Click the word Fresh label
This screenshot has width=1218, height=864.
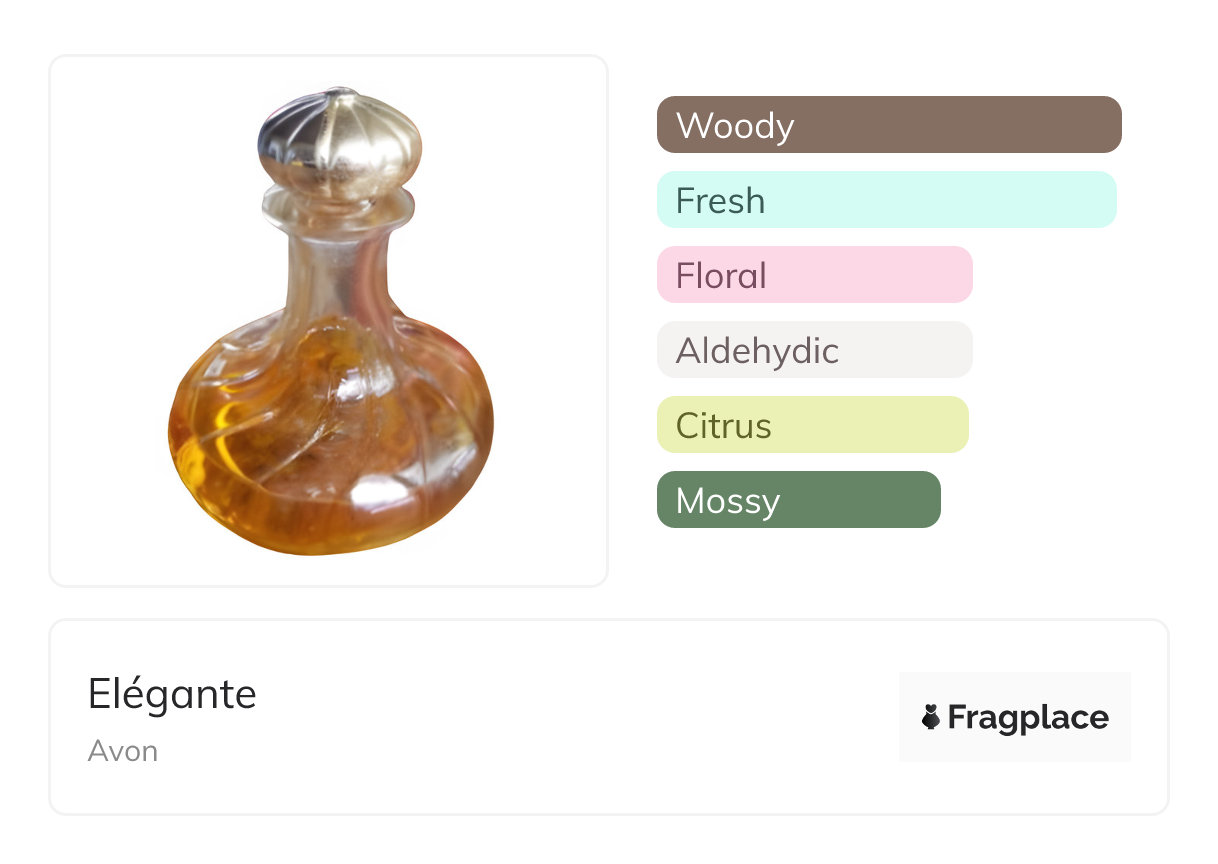[x=720, y=201]
